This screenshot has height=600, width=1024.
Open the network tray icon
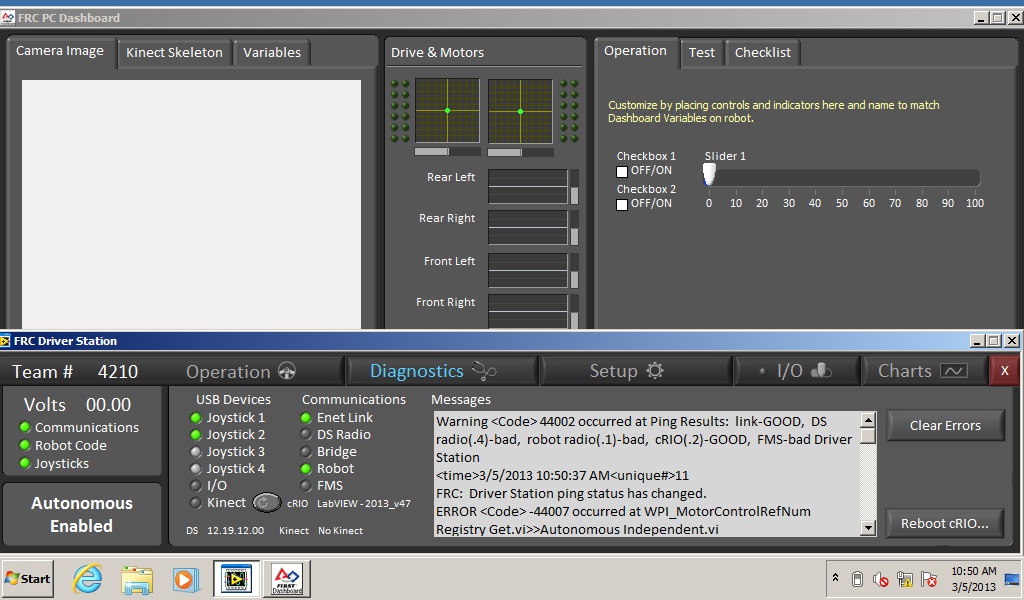pyautogui.click(x=904, y=579)
